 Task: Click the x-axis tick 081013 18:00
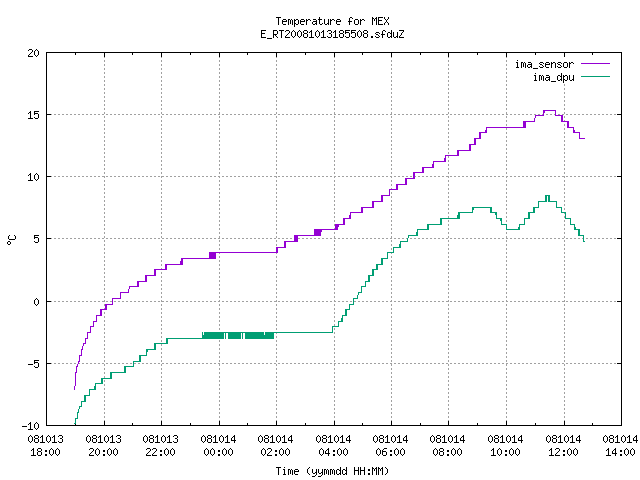pyautogui.click(x=45, y=446)
